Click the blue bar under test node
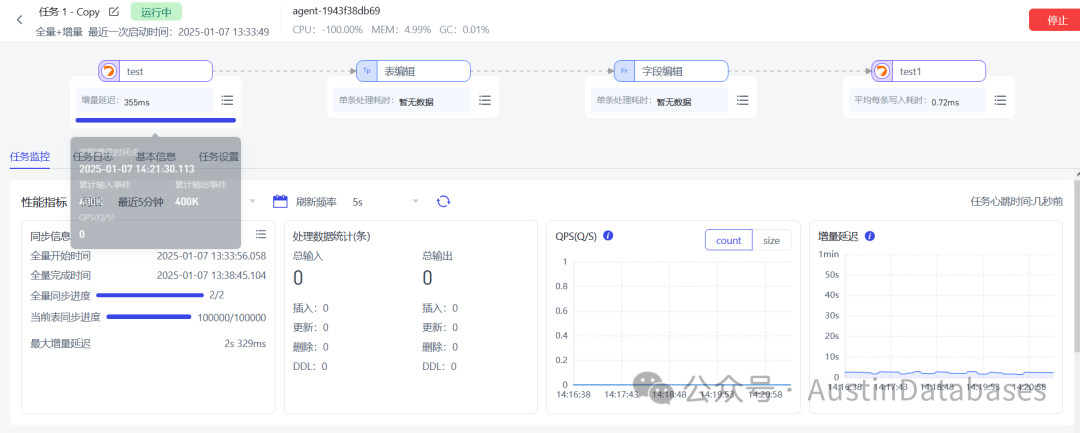This screenshot has height=433, width=1080. [x=156, y=120]
